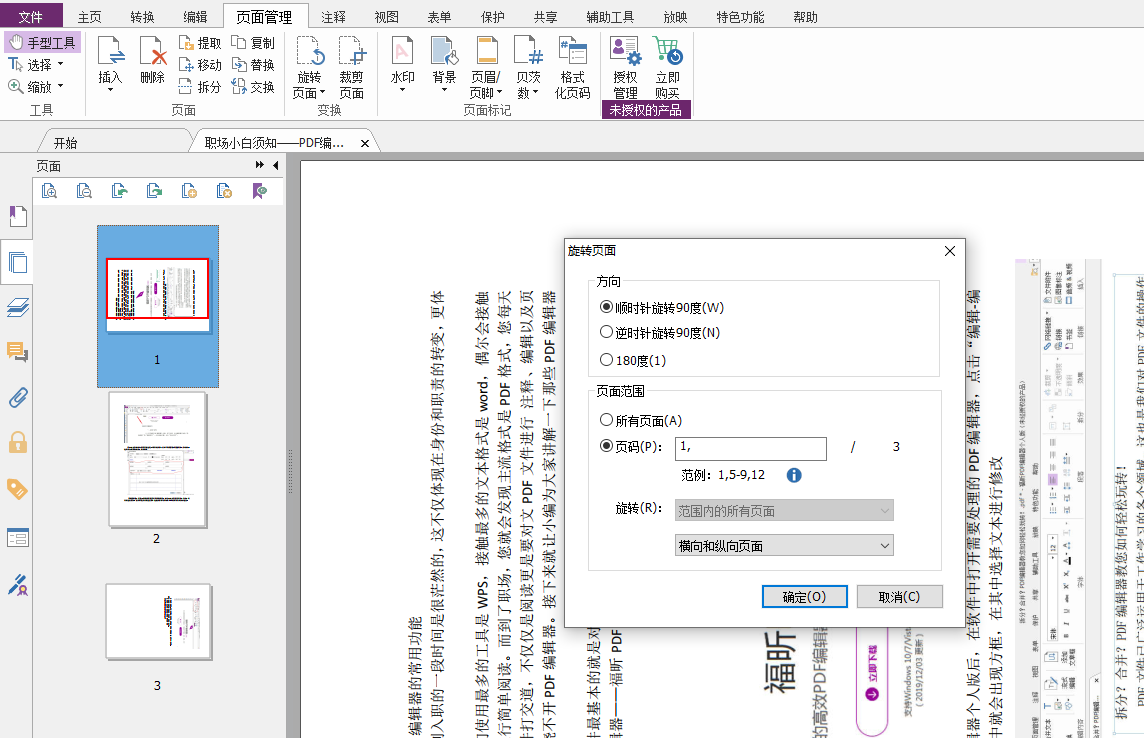Open the 文件 menu
Screen dimensions: 1144x738
coord(31,17)
